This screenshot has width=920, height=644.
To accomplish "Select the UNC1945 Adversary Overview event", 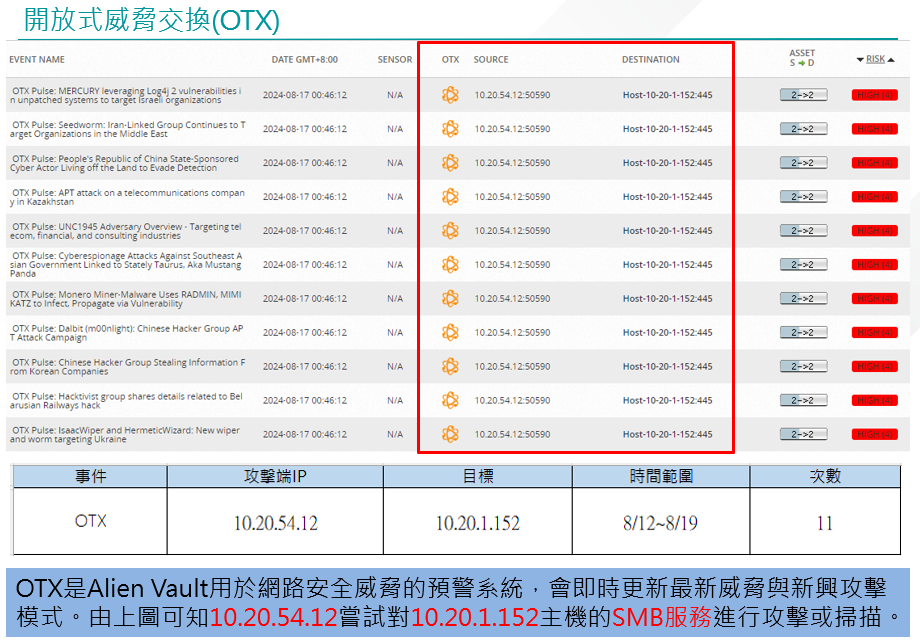I will pos(126,231).
